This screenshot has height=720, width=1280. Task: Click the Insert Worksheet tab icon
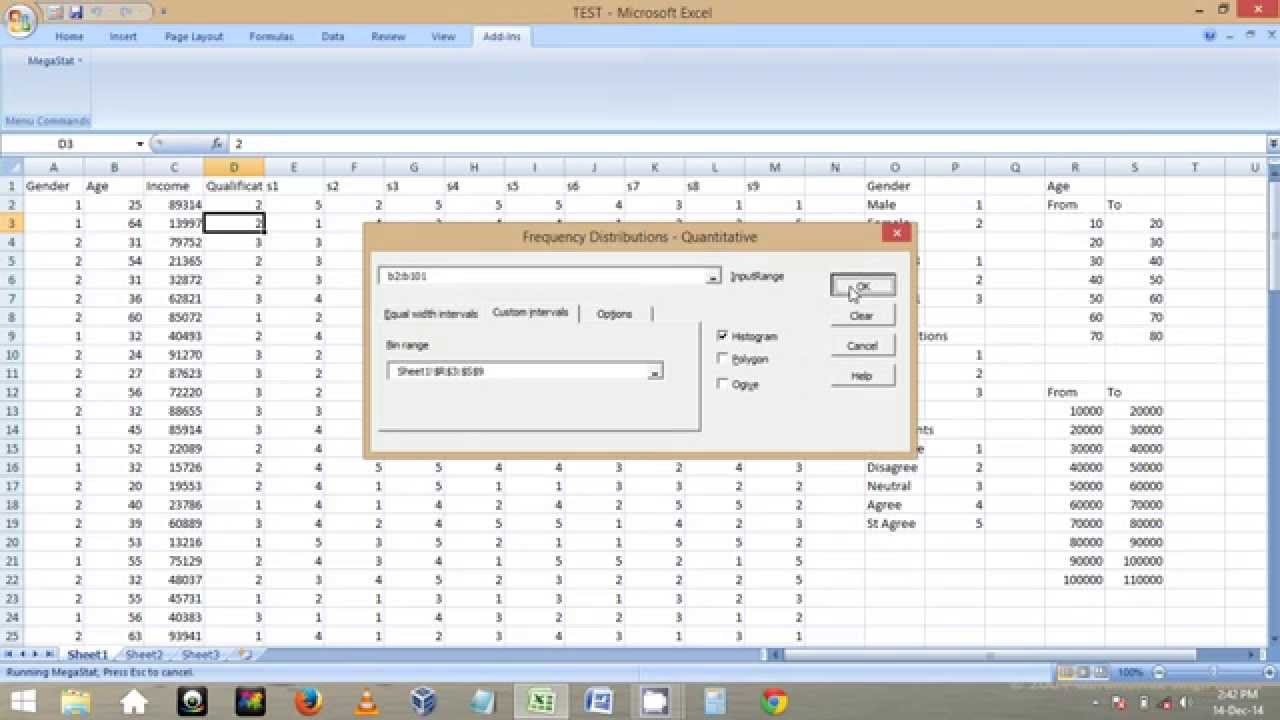(244, 655)
